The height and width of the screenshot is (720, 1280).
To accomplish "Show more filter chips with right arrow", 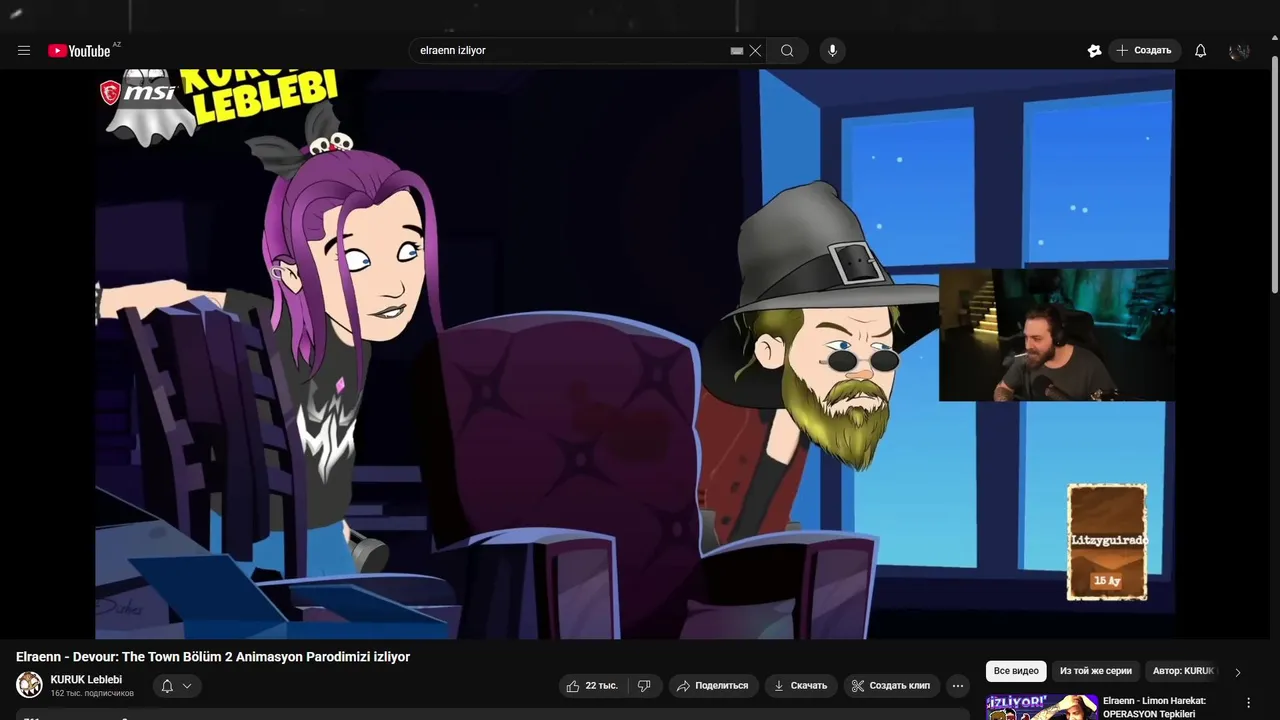I will [1237, 672].
